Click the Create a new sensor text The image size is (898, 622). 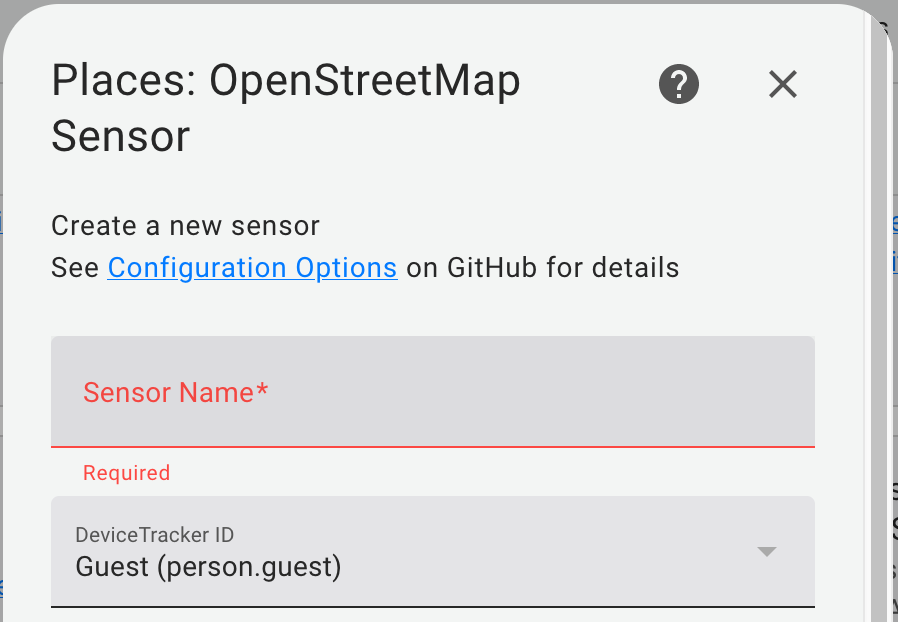[184, 225]
